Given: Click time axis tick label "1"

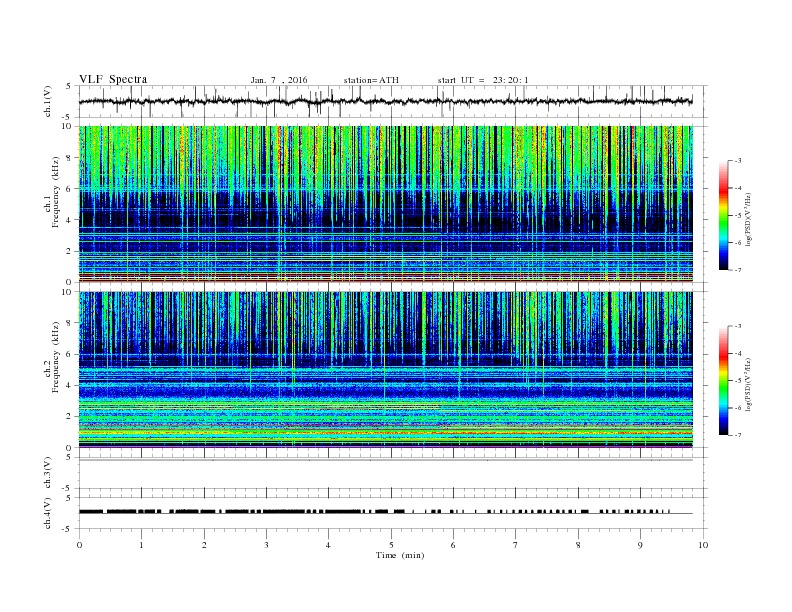Looking at the screenshot, I should coord(141,545).
